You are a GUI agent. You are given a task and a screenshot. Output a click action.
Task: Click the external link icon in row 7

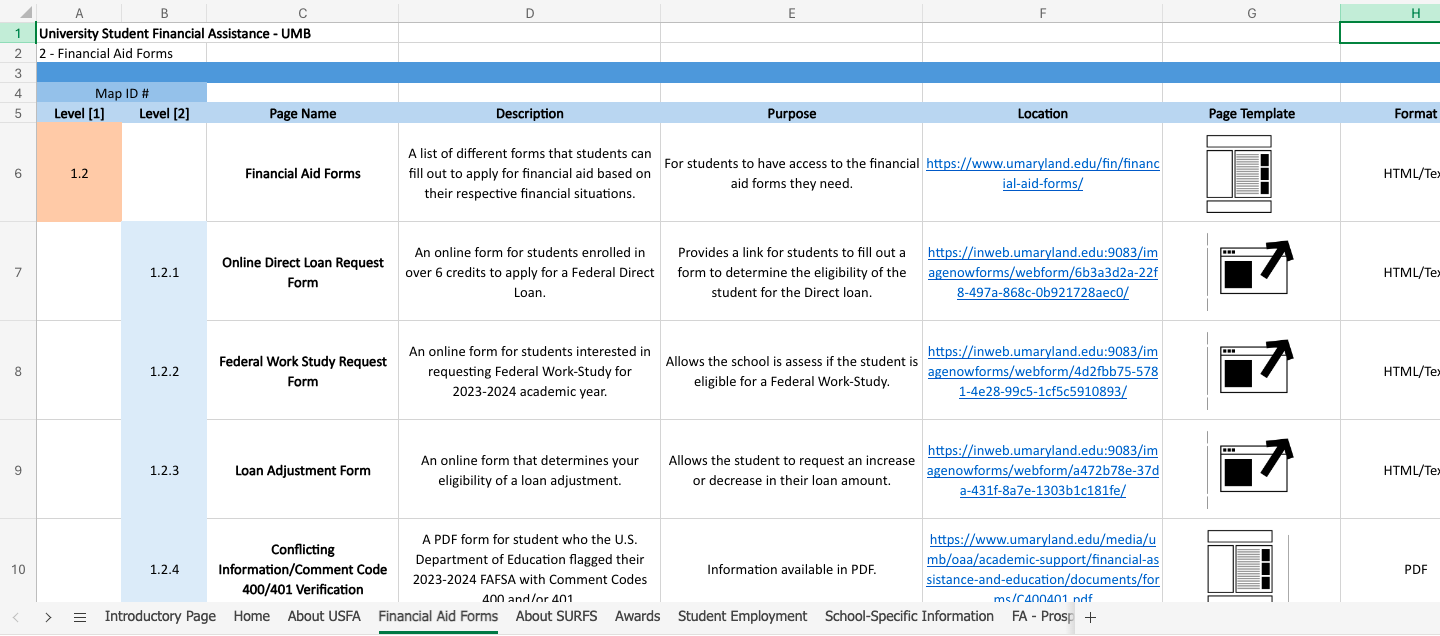tap(1256, 268)
